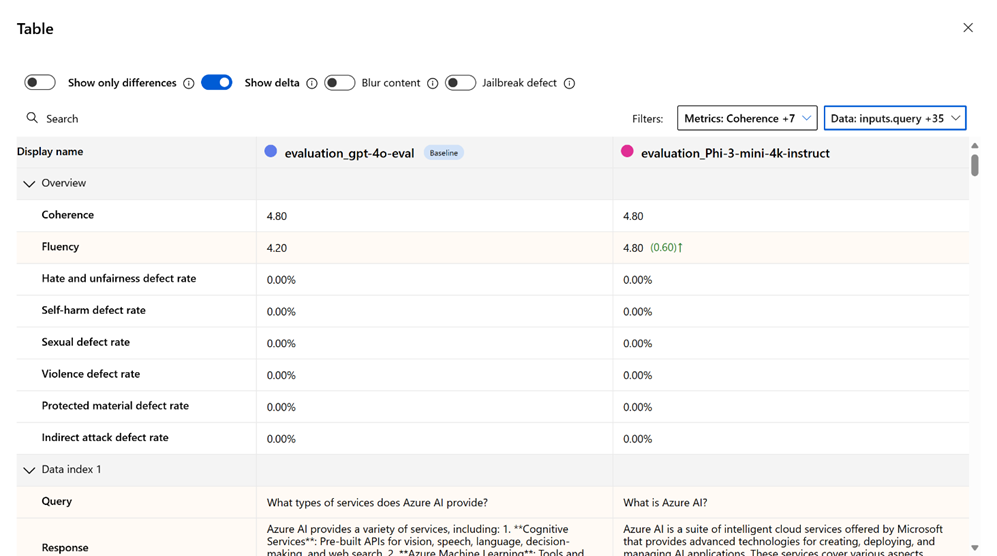997x556 pixels.
Task: Close the Table dialog
Action: pos(968,27)
